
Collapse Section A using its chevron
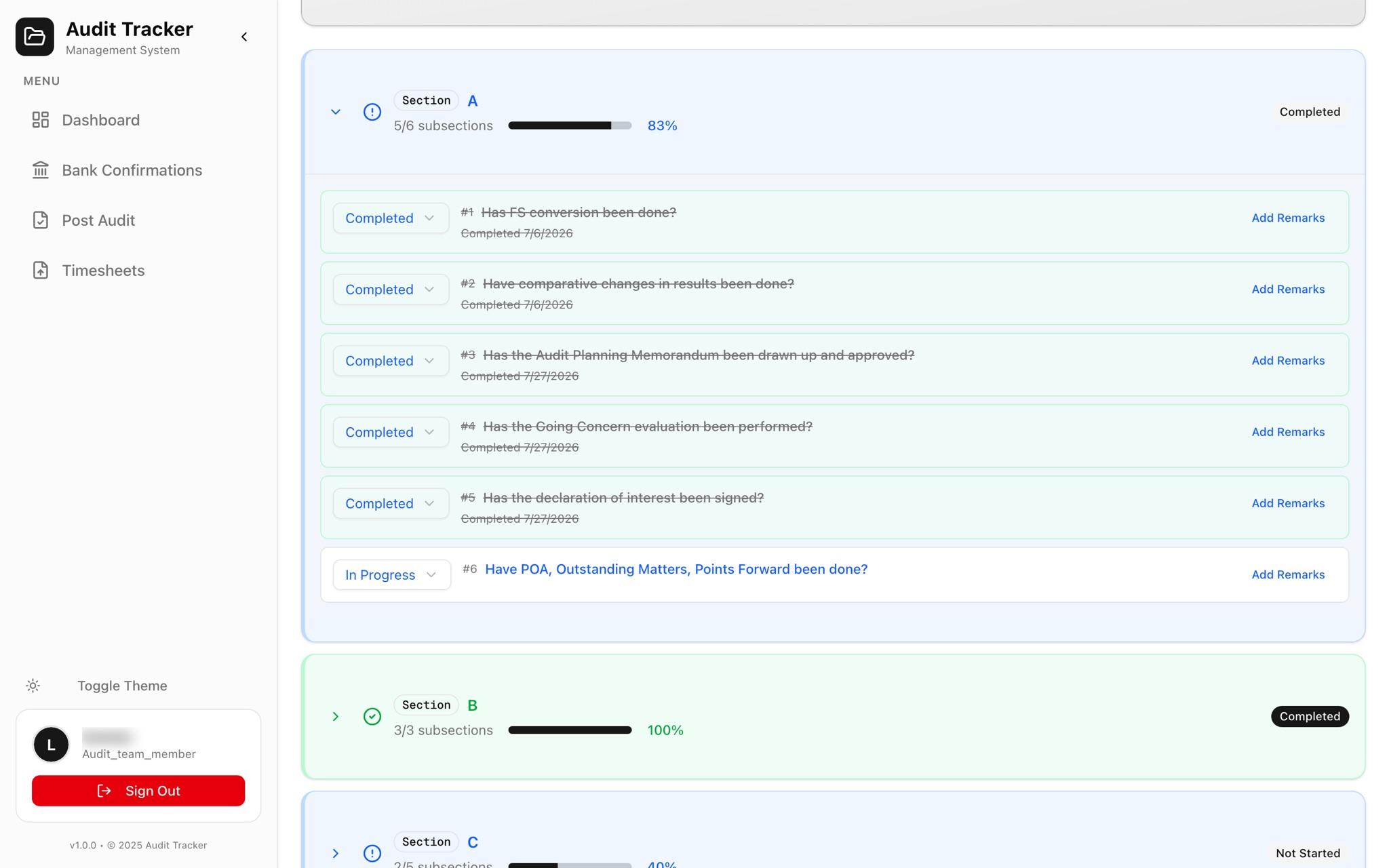click(x=336, y=112)
